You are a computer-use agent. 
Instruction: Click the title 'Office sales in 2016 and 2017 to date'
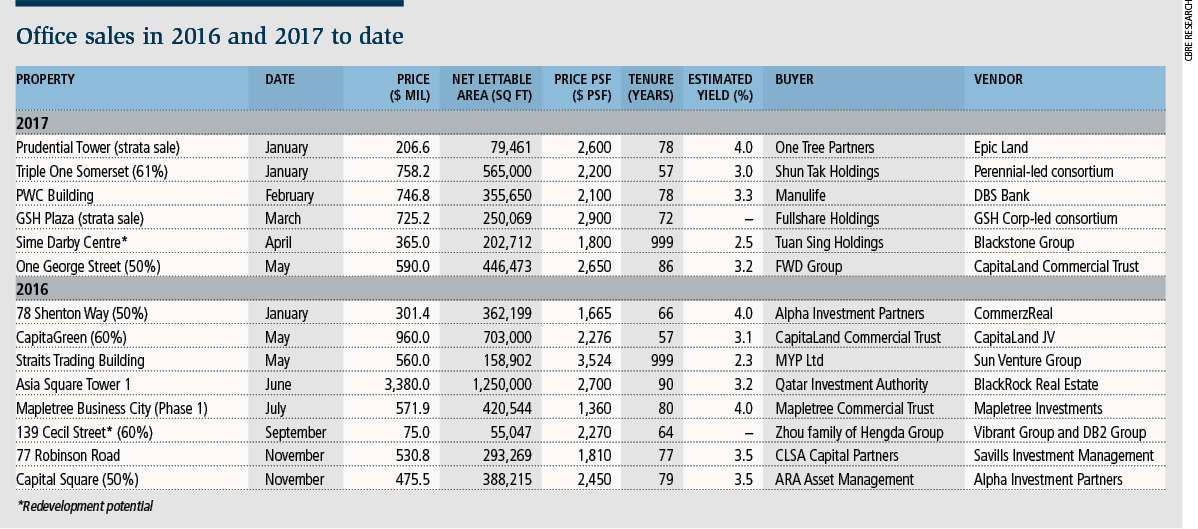tap(209, 36)
